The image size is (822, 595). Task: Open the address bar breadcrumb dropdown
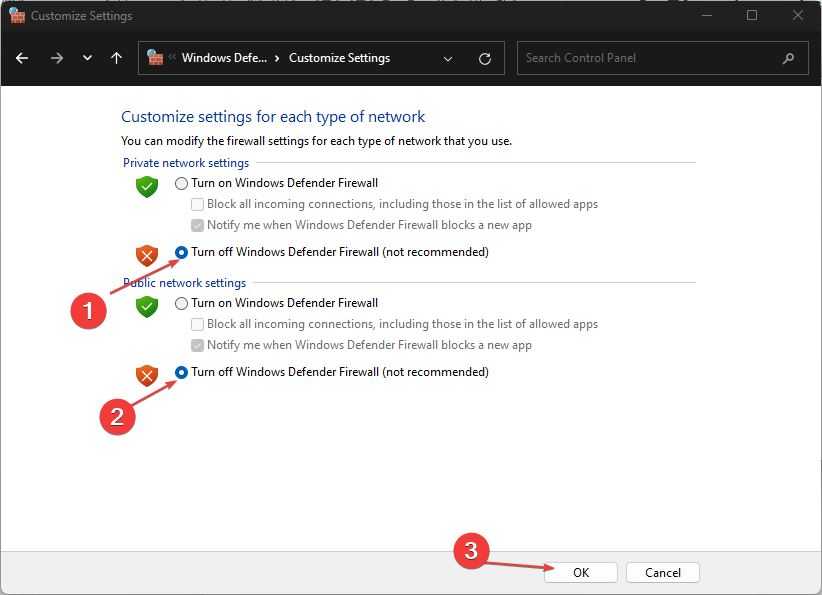pyautogui.click(x=448, y=58)
